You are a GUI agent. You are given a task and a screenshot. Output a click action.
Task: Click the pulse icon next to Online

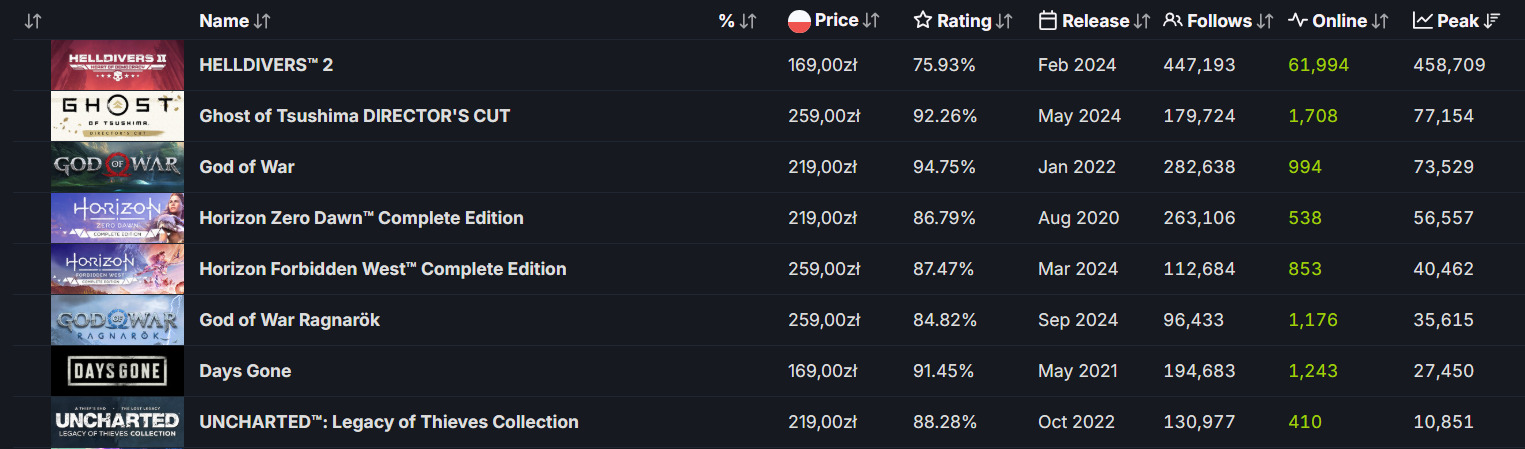1298,20
